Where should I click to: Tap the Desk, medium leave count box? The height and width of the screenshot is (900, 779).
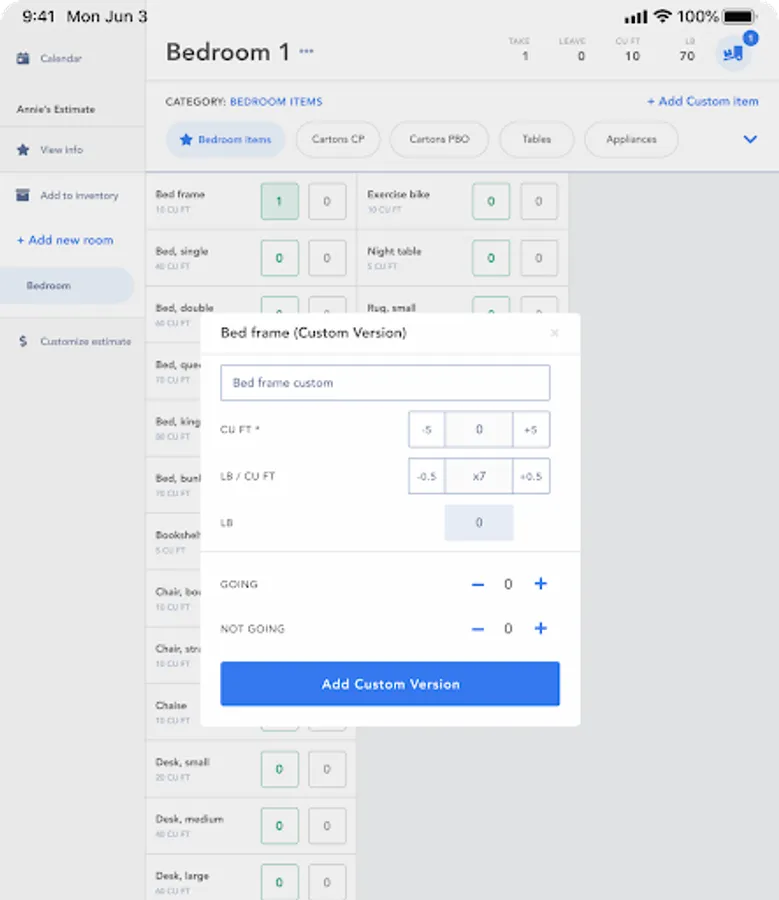pyautogui.click(x=327, y=825)
